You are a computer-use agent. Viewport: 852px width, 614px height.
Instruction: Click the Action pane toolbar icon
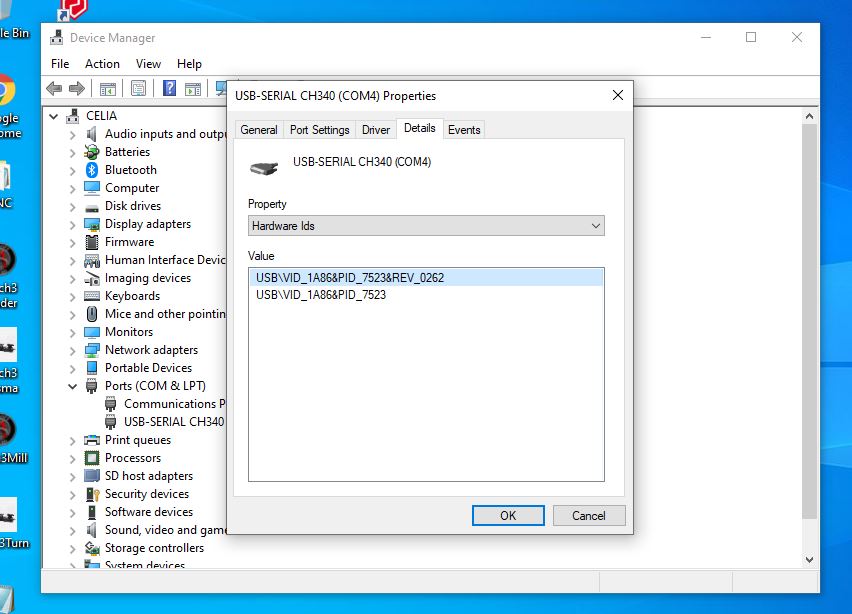[x=193, y=88]
